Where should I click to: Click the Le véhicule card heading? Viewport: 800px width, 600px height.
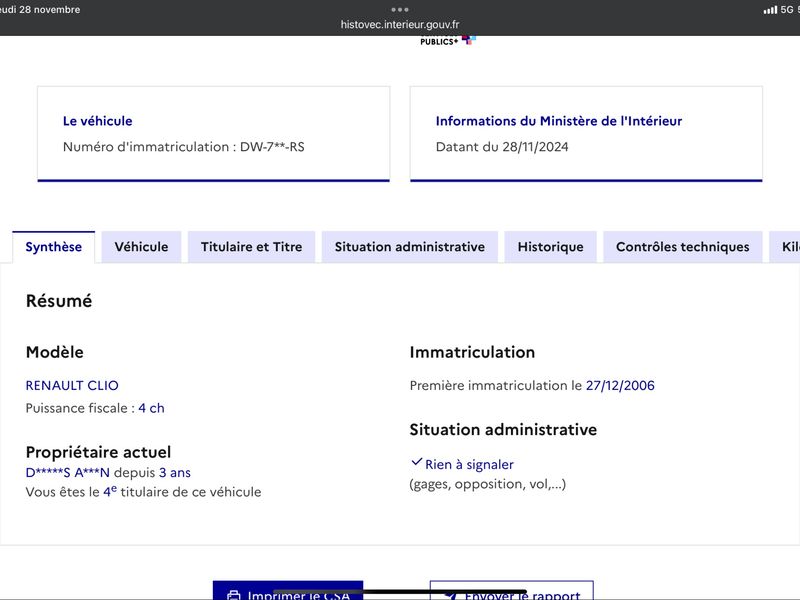tap(97, 121)
